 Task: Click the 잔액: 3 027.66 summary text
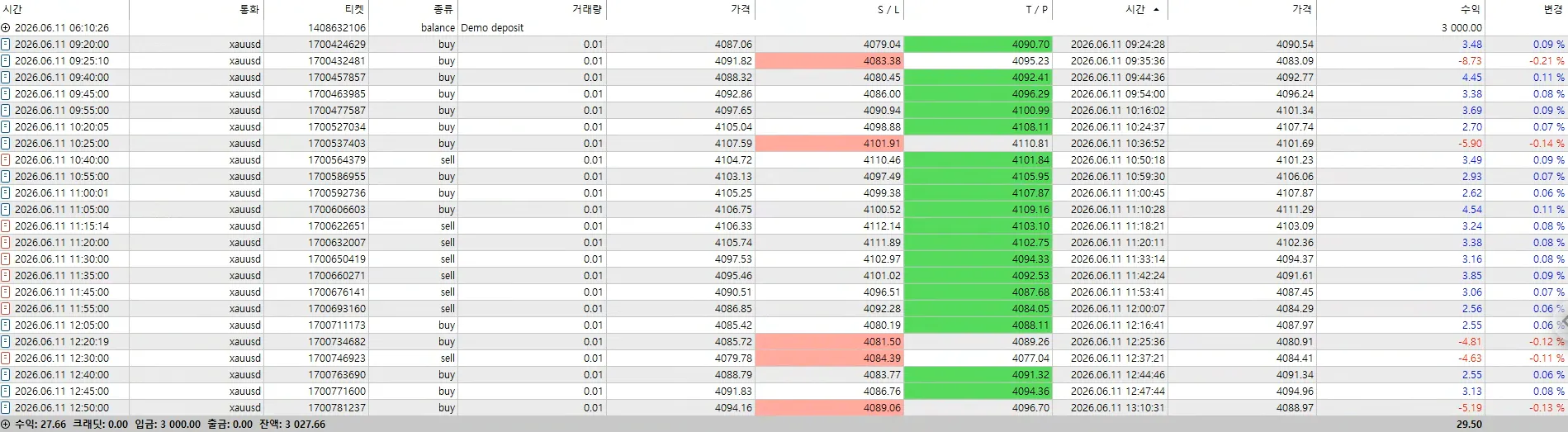[291, 424]
